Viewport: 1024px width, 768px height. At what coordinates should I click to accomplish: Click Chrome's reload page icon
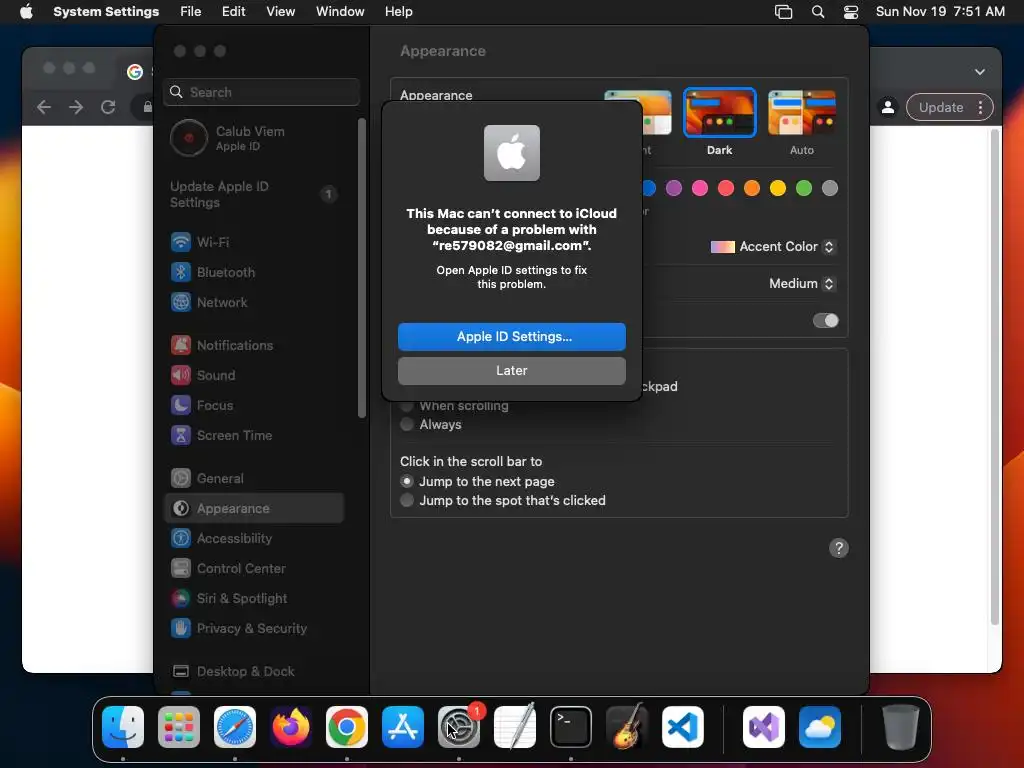(108, 107)
